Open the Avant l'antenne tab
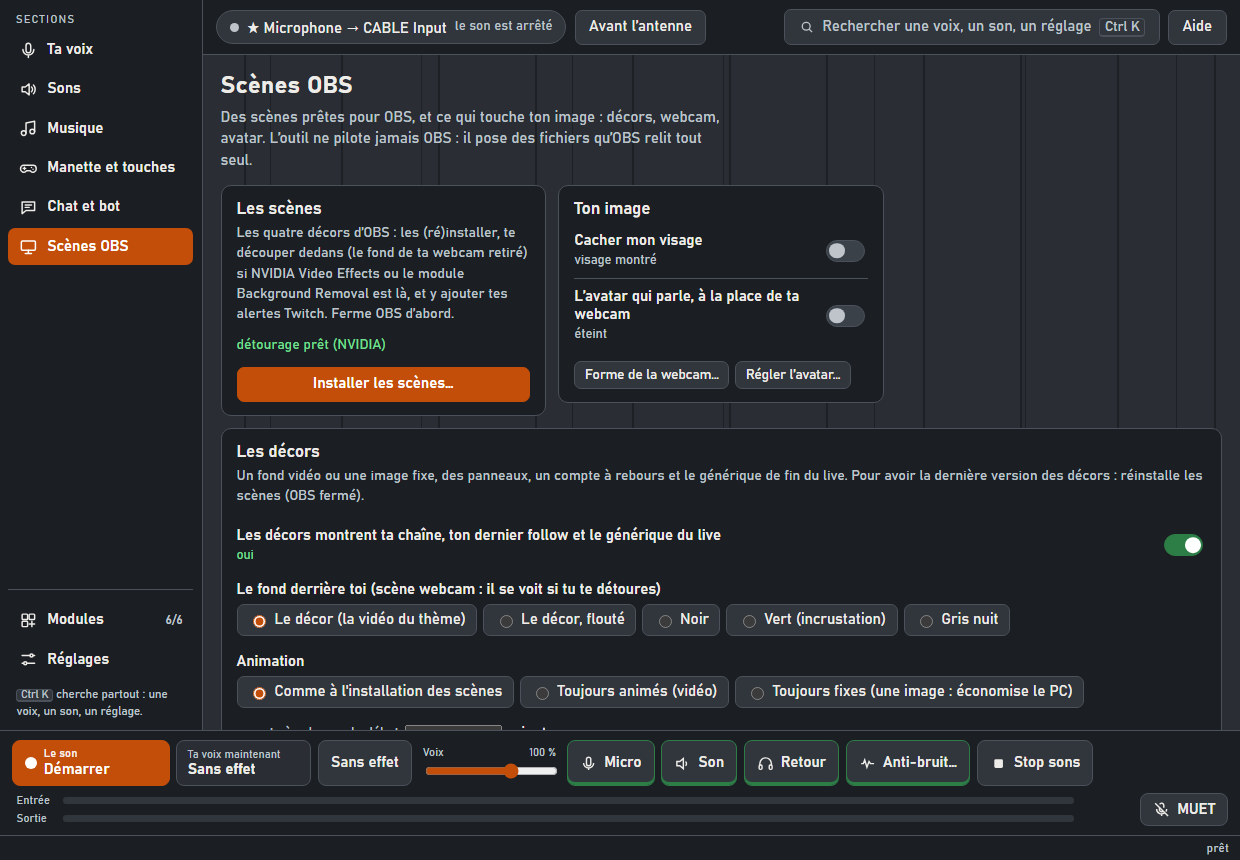Image resolution: width=1240 pixels, height=860 pixels. (640, 27)
